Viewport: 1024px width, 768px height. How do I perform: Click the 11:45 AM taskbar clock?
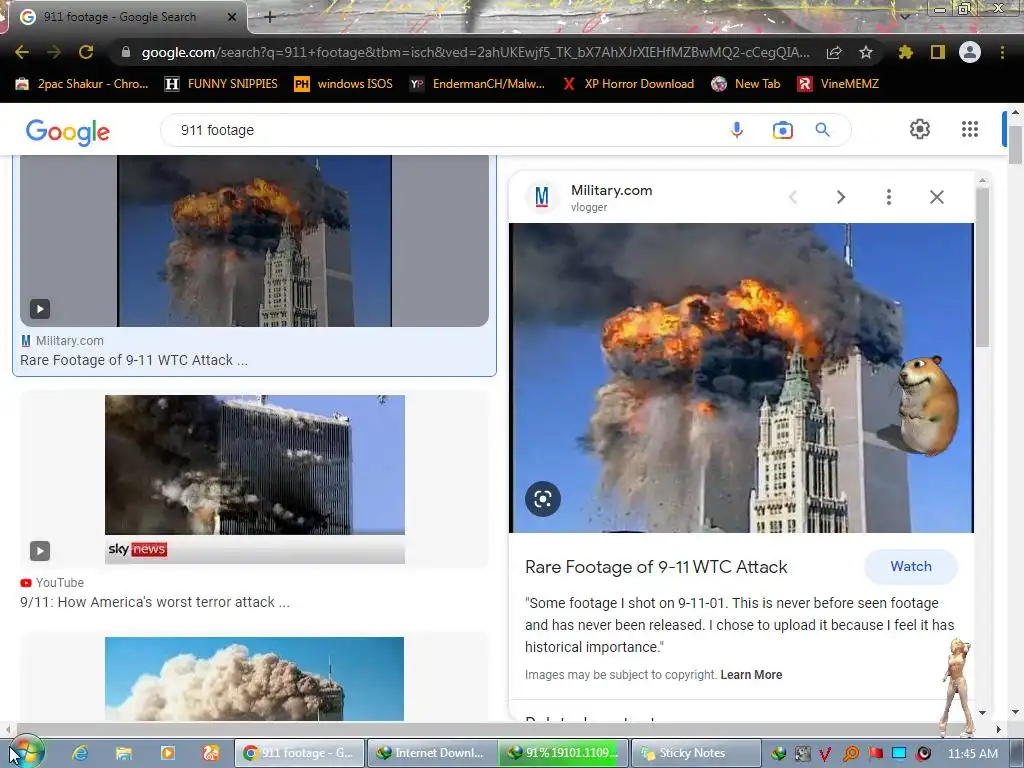click(972, 754)
